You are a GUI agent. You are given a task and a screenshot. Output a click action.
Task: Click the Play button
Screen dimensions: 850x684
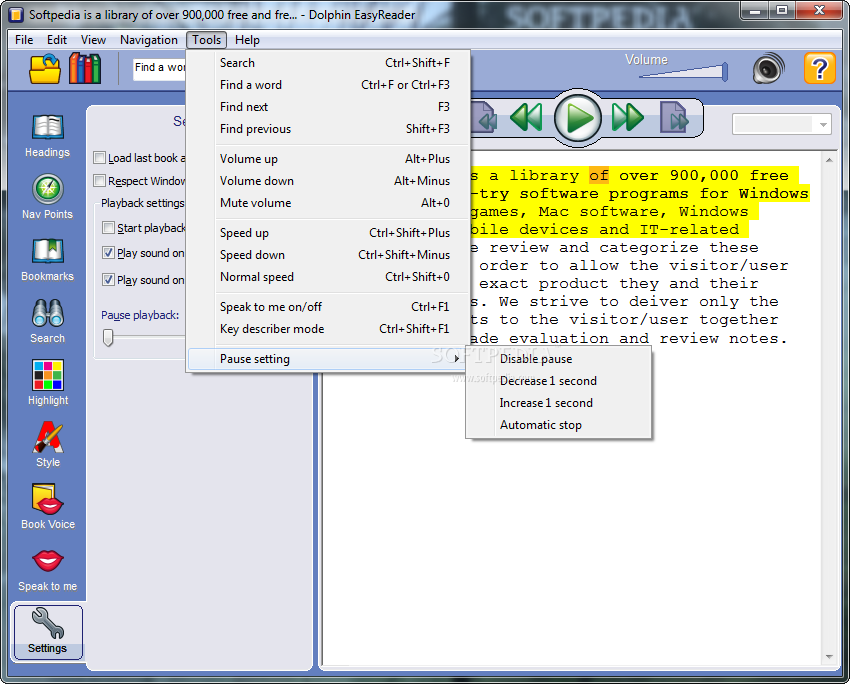(x=578, y=118)
